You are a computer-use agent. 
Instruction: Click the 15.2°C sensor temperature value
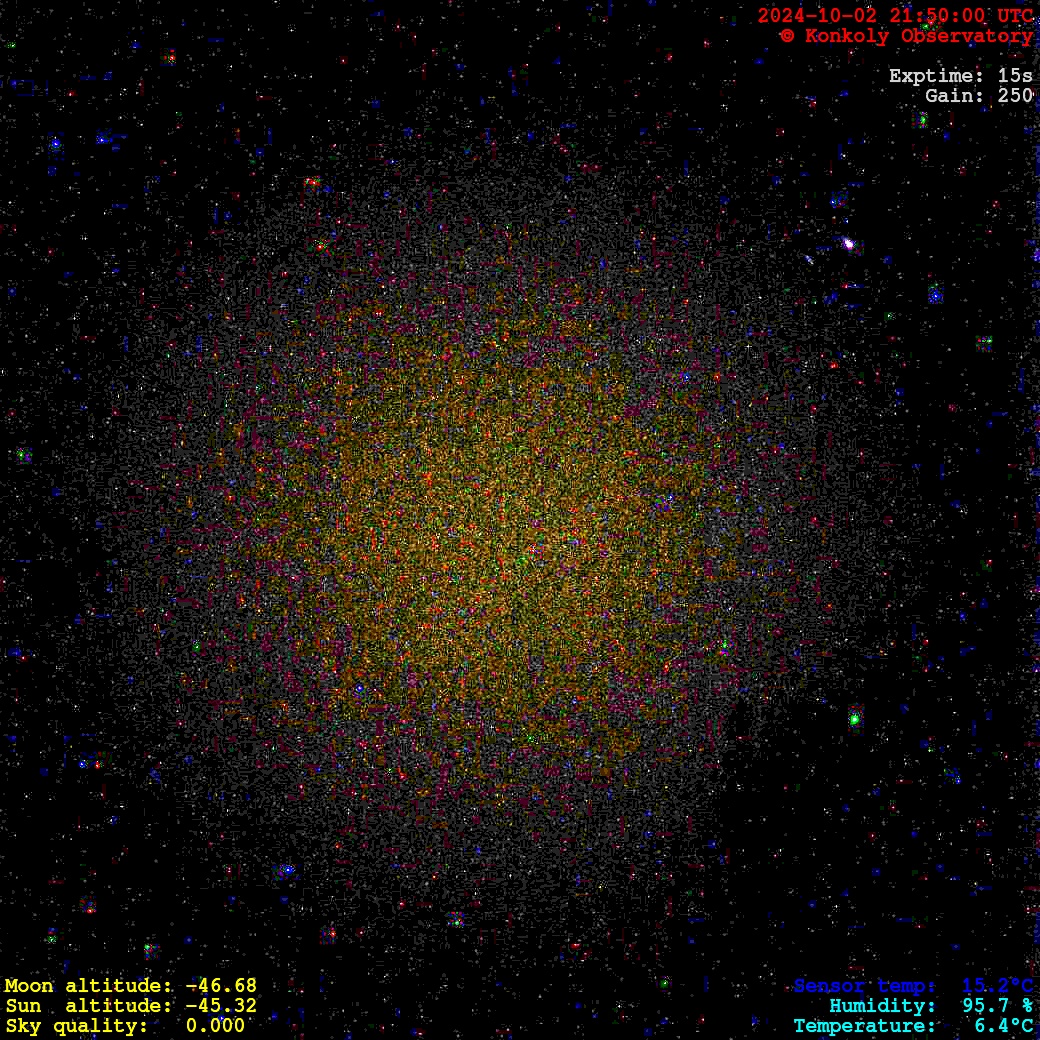coord(997,986)
